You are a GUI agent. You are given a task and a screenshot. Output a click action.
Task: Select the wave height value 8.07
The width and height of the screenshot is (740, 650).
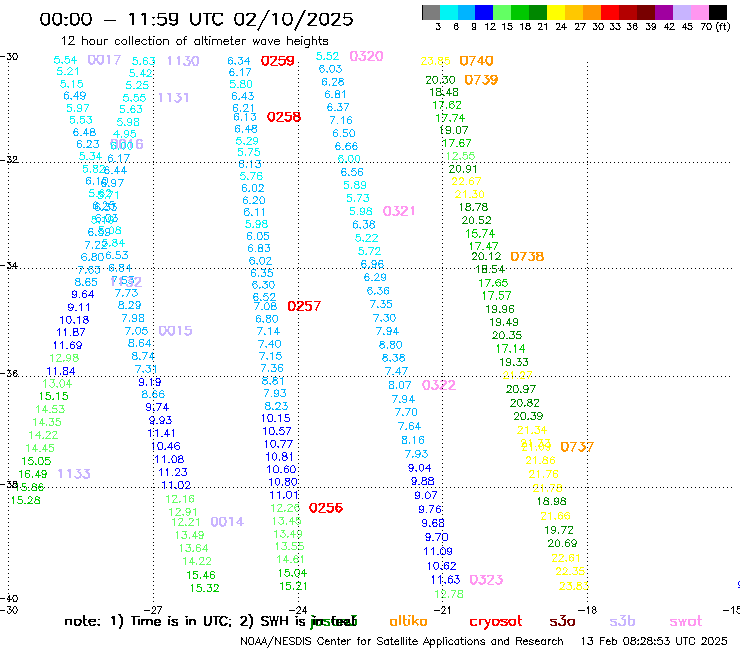400,385
